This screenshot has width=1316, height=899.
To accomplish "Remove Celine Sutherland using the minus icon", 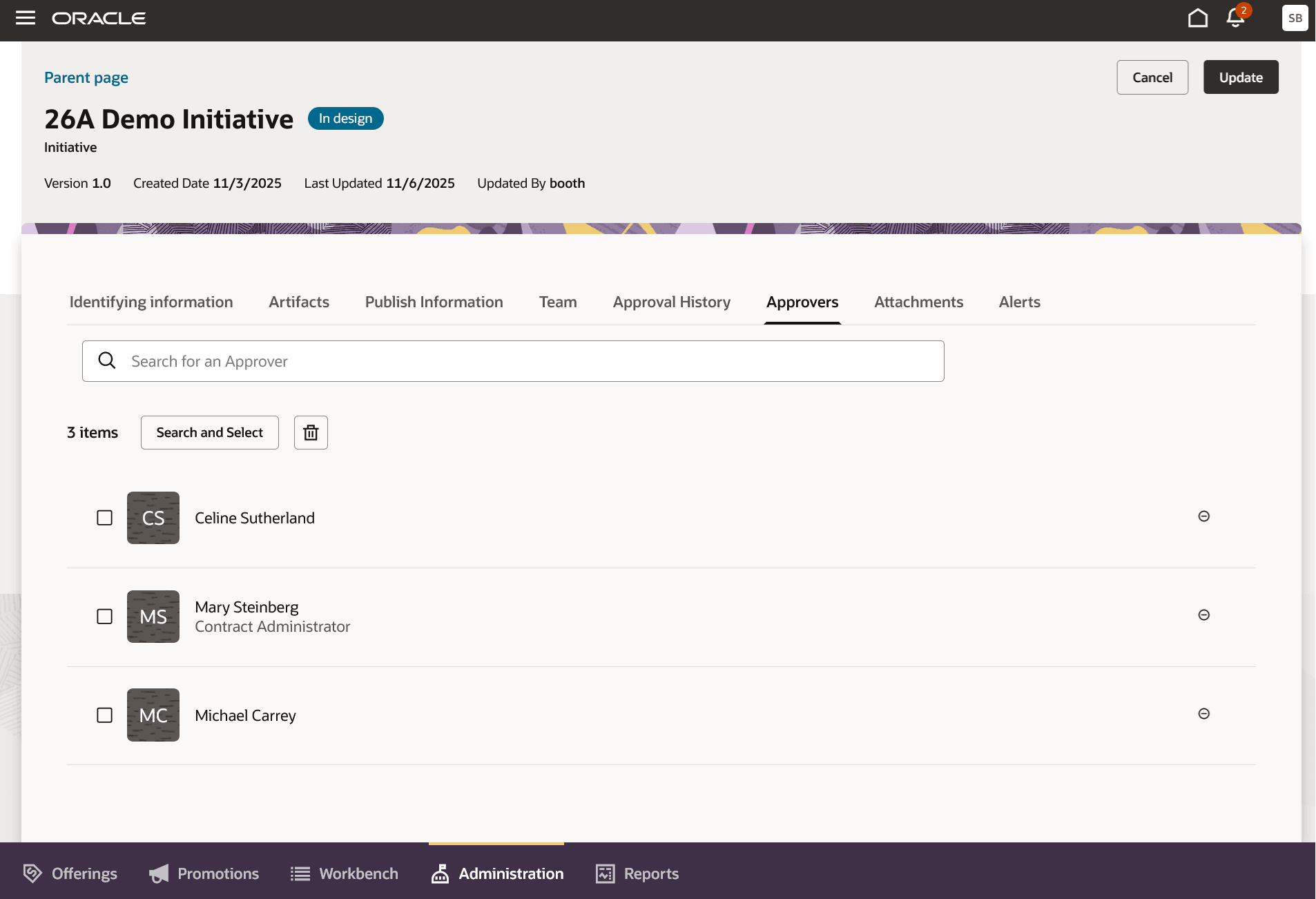I will [x=1203, y=516].
